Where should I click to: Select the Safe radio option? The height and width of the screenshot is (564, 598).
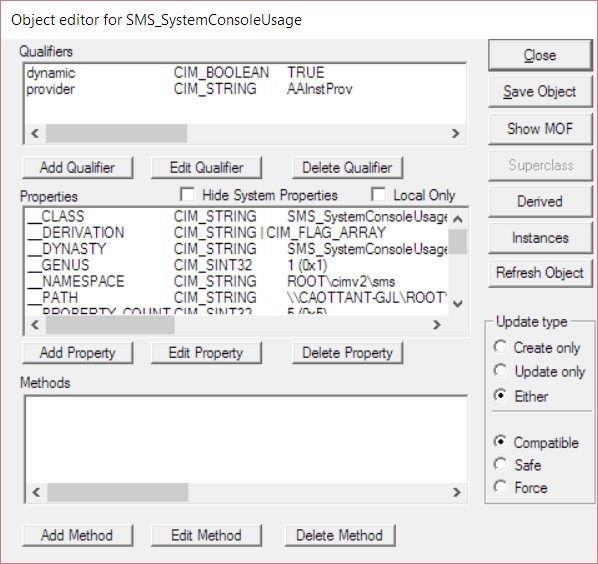tap(500, 464)
